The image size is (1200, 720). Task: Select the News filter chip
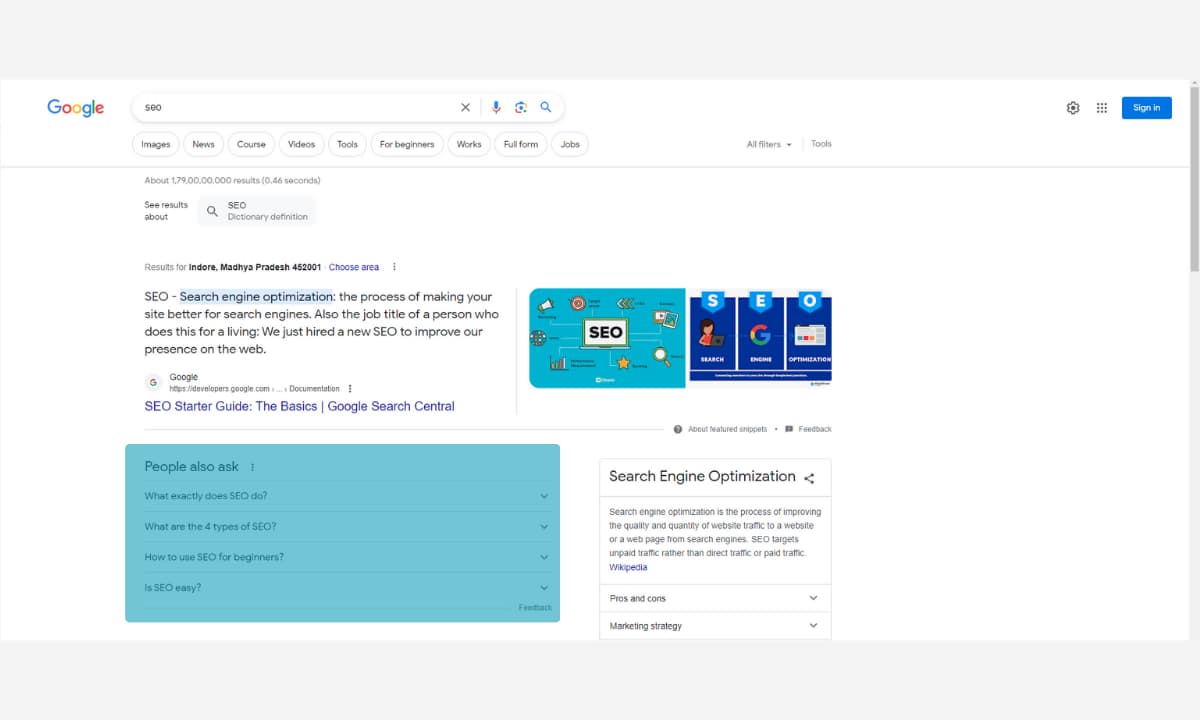pos(203,144)
